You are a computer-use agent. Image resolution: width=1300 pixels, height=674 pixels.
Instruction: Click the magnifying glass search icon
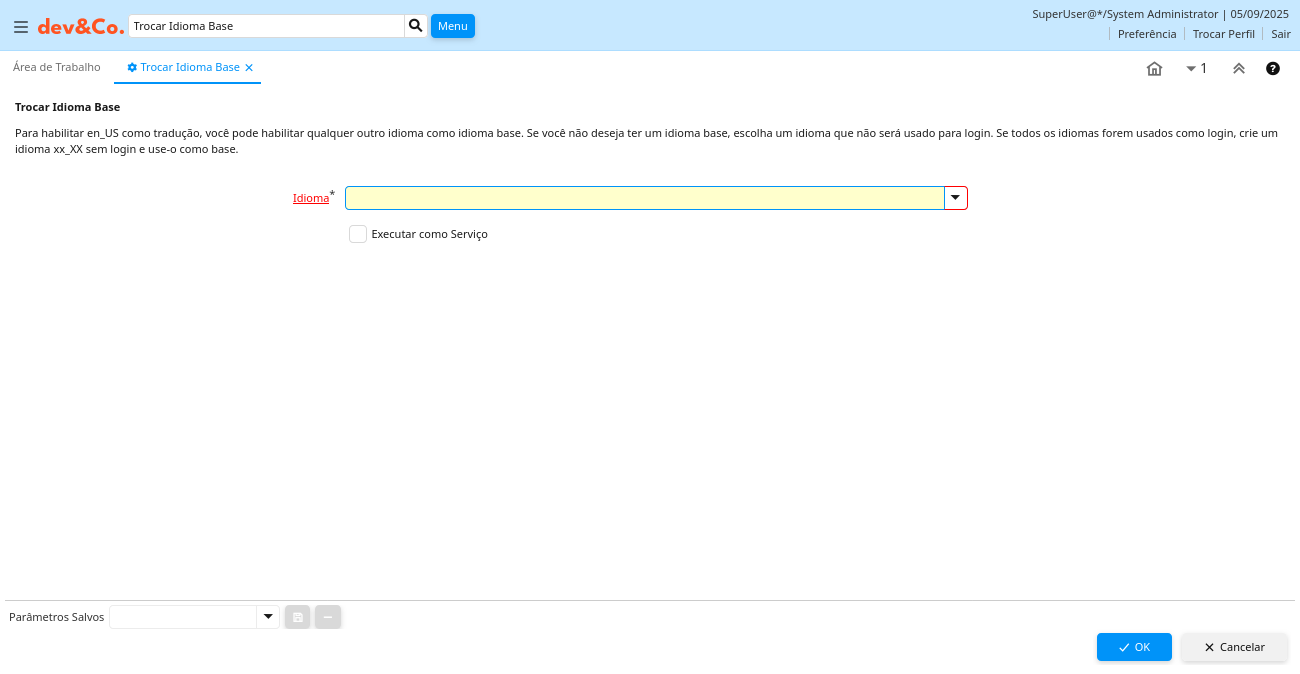click(416, 26)
